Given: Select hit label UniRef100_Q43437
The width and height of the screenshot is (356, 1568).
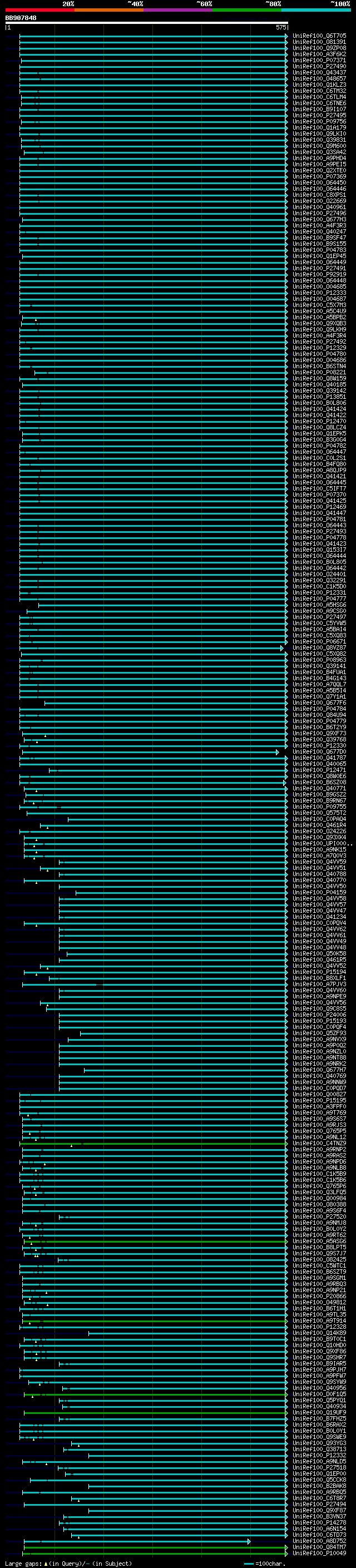Looking at the screenshot, I should [x=319, y=72].
